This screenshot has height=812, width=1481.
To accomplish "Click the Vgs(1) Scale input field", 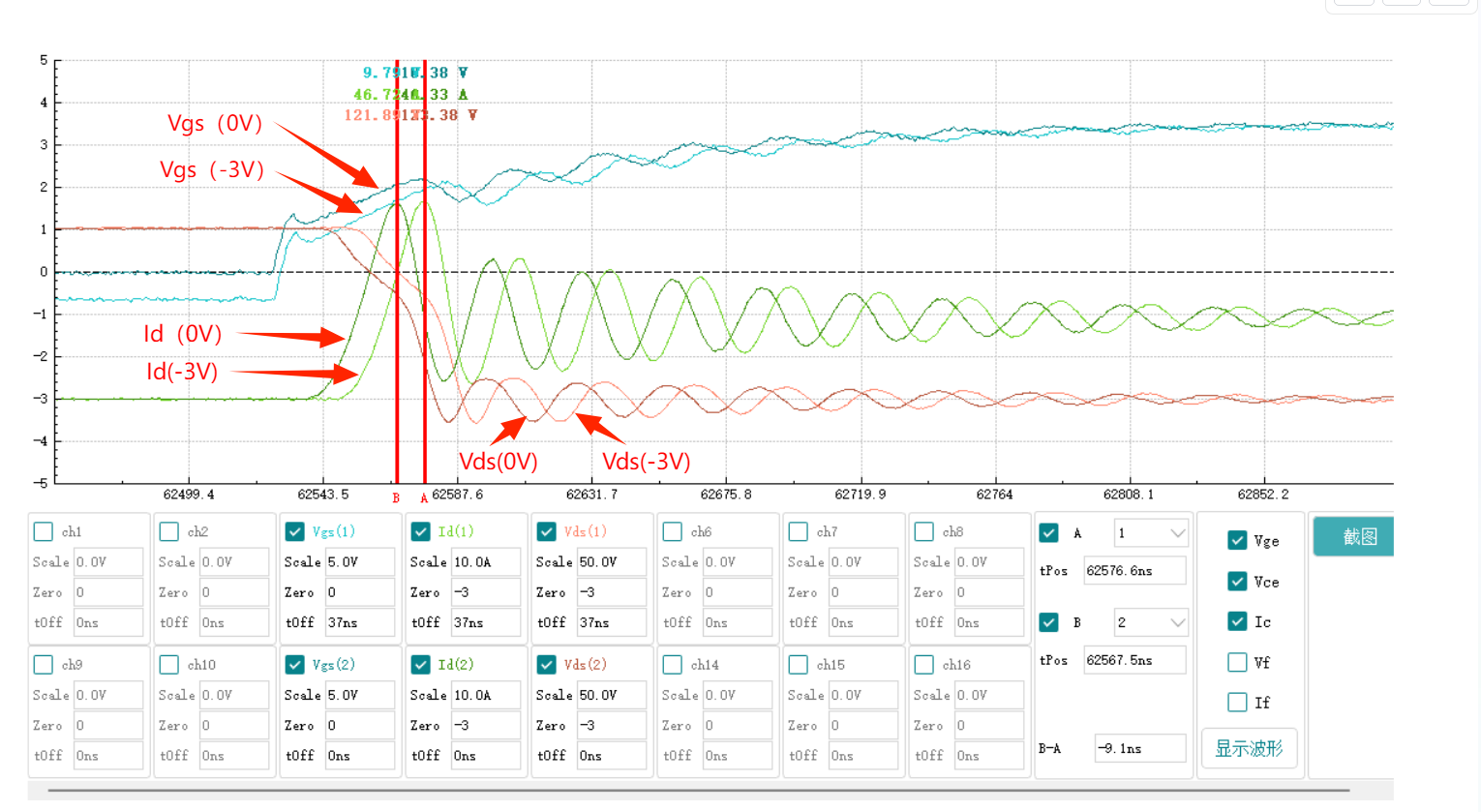I will coord(358,562).
